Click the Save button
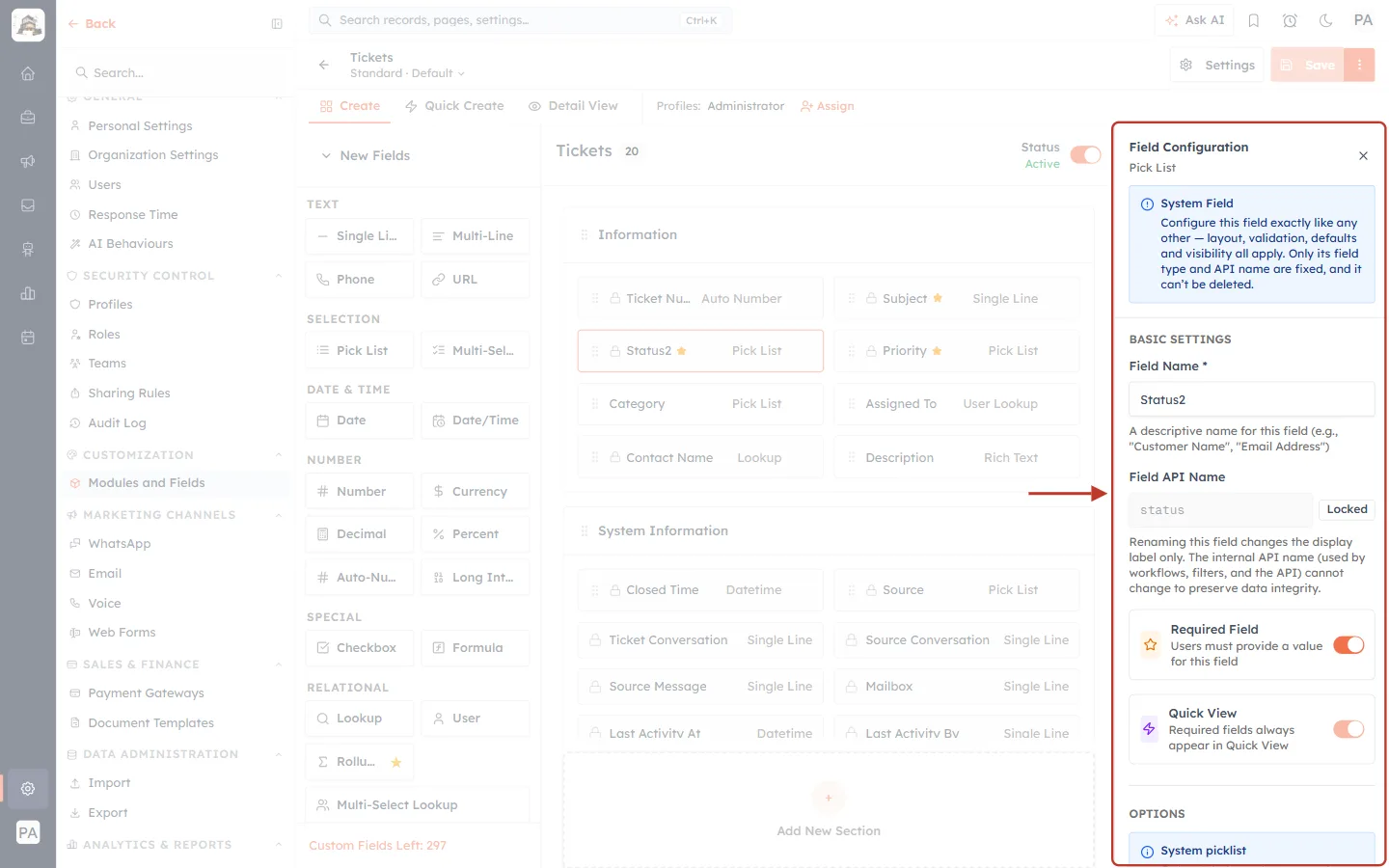This screenshot has height=868, width=1389. pos(1308,65)
